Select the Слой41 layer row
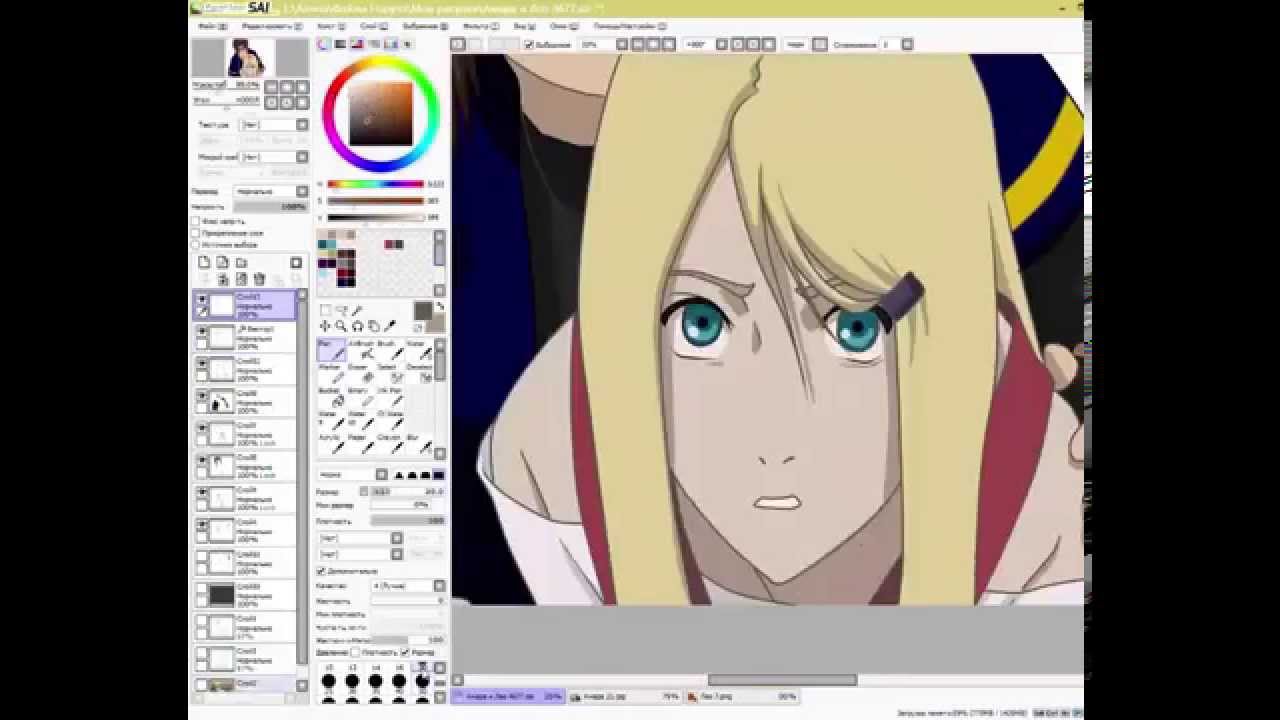 pyautogui.click(x=245, y=305)
